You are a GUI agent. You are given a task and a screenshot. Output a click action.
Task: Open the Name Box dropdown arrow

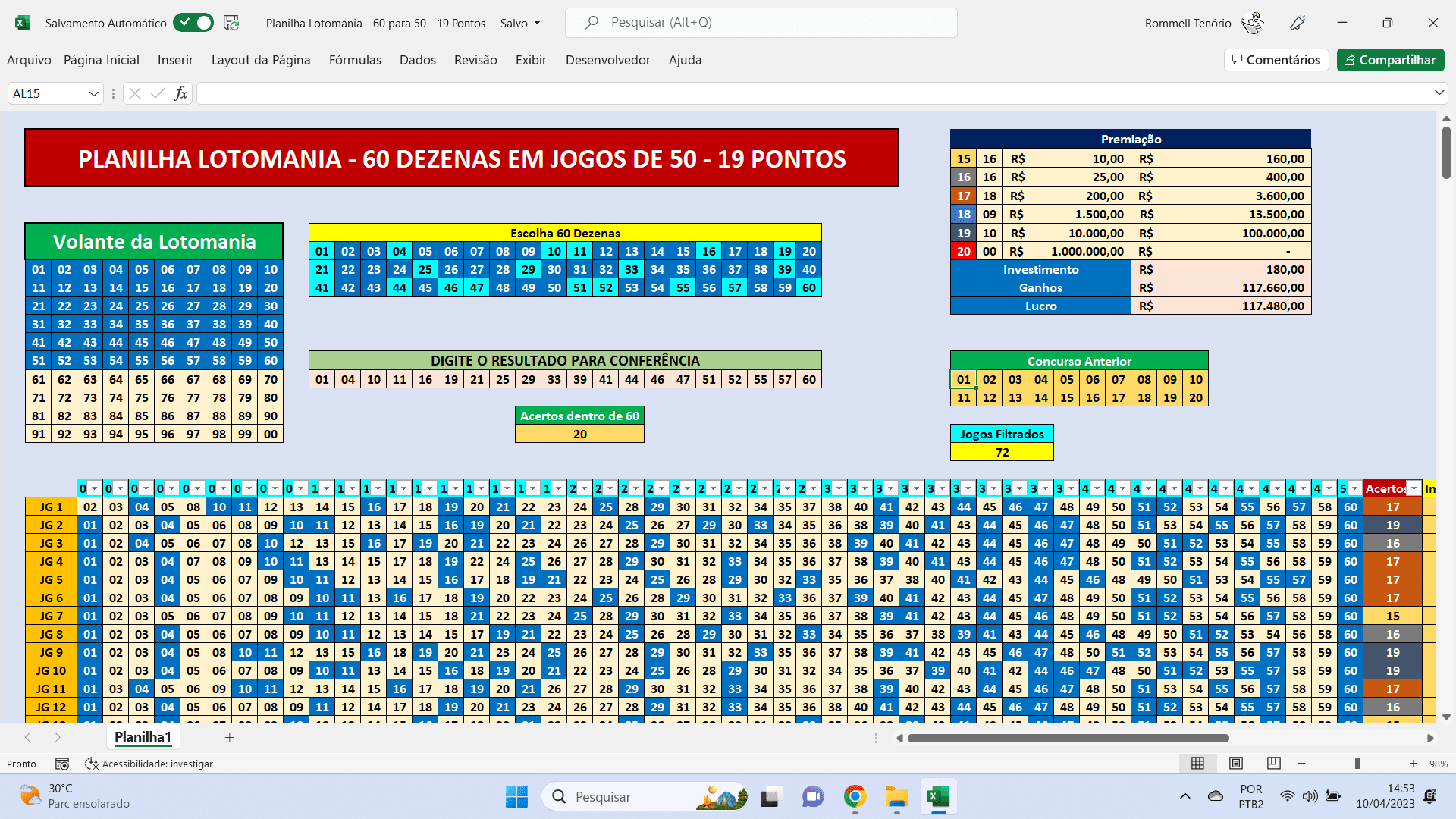coord(94,93)
